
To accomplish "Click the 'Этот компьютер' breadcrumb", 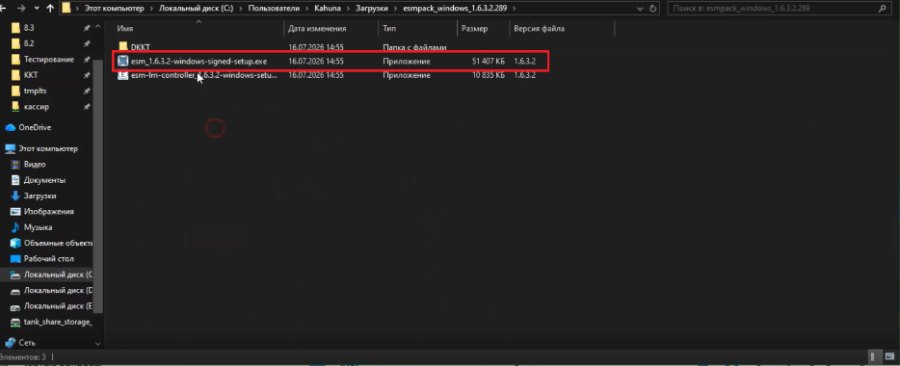I will tap(114, 9).
